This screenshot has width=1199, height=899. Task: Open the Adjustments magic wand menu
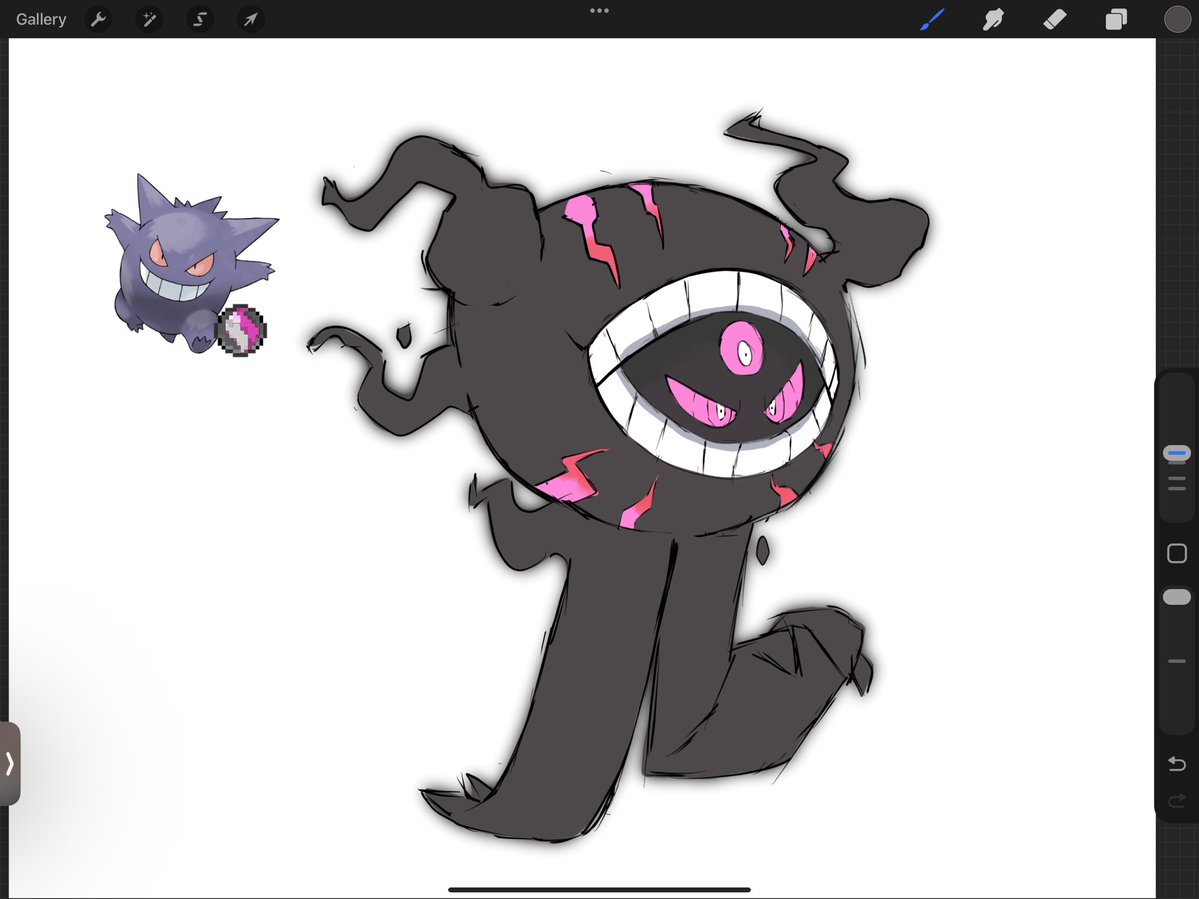(149, 19)
